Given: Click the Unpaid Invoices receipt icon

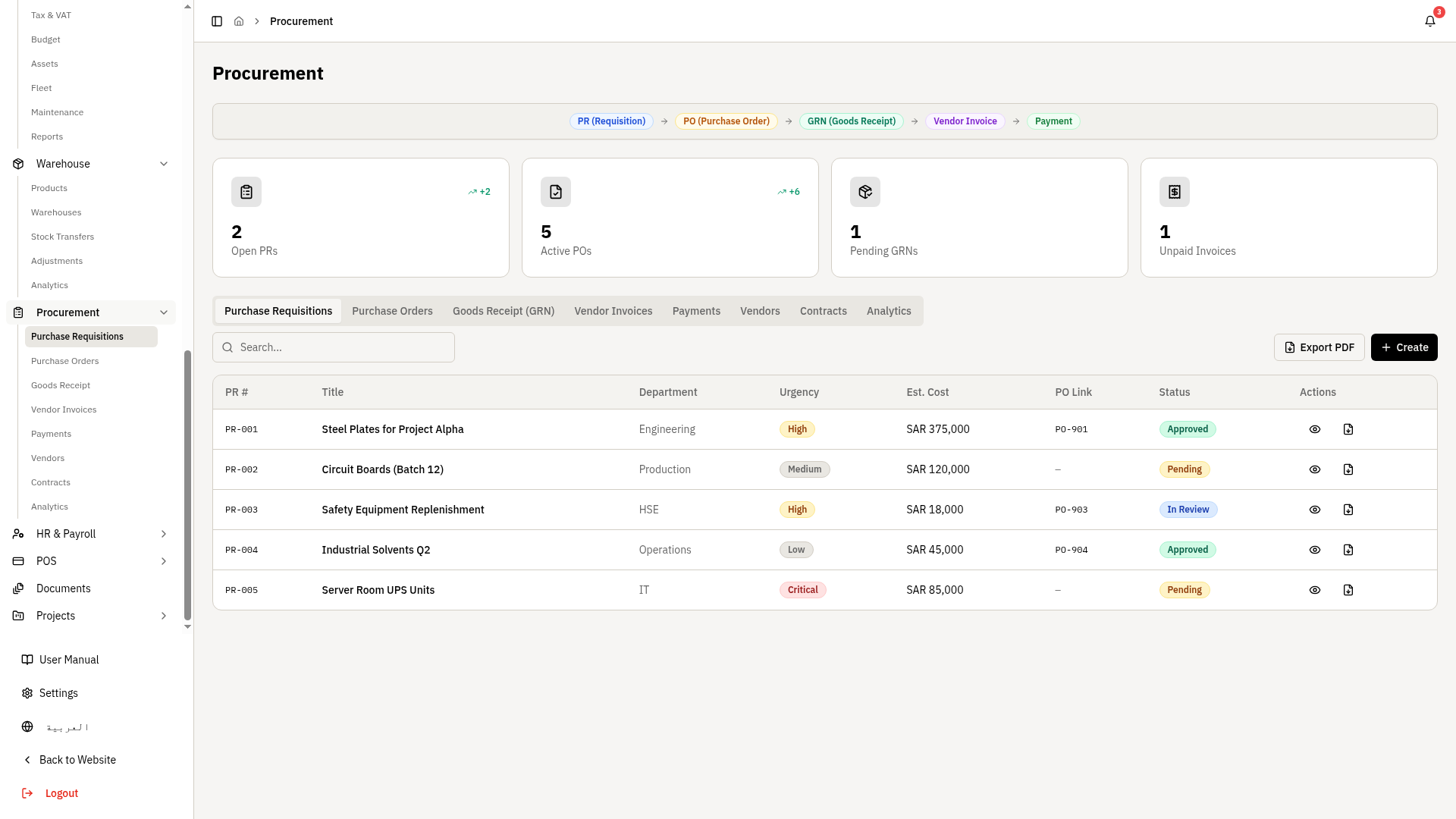Looking at the screenshot, I should 1174,192.
